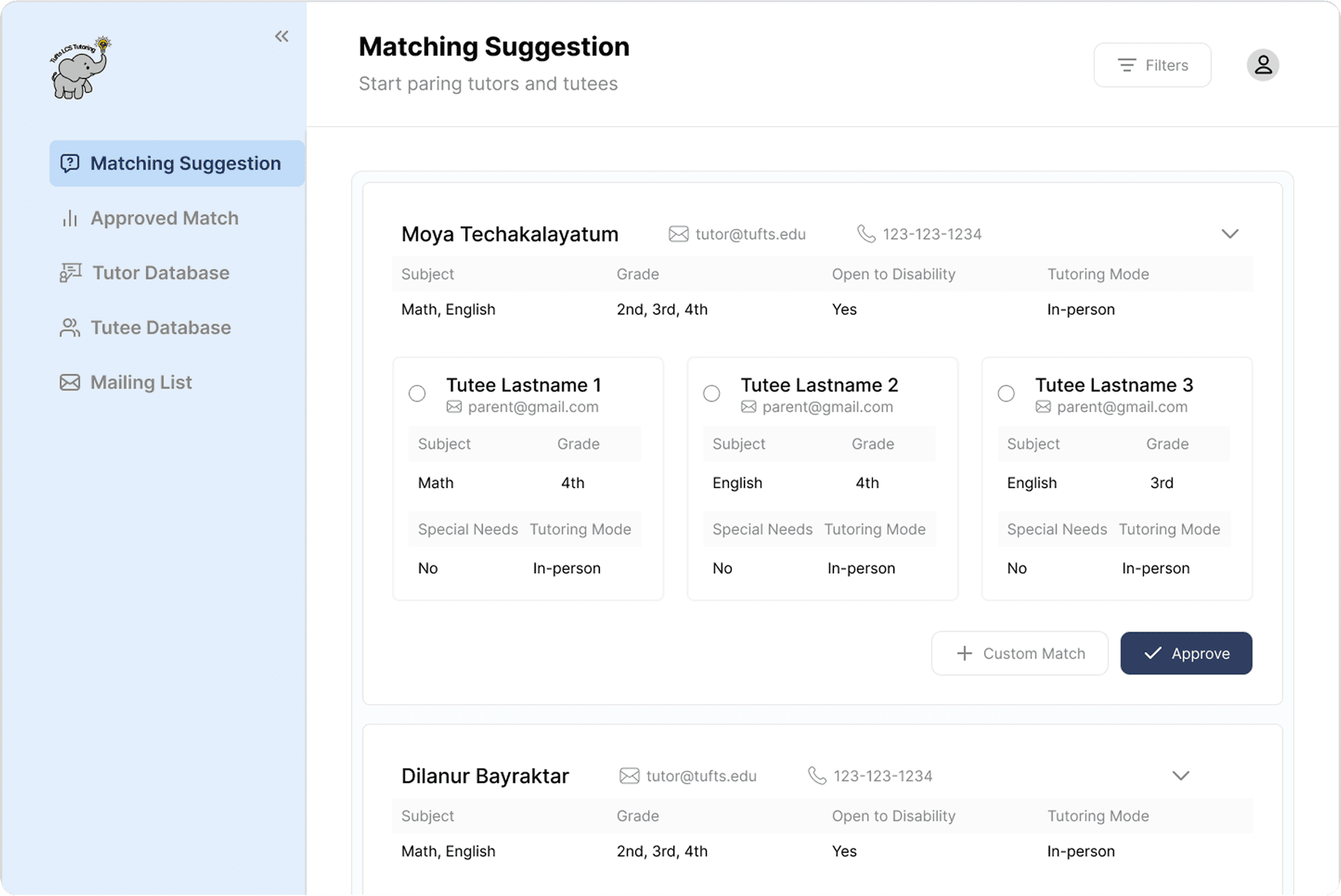Click the envelope icon under Tutee Lastname 1

pos(454,407)
